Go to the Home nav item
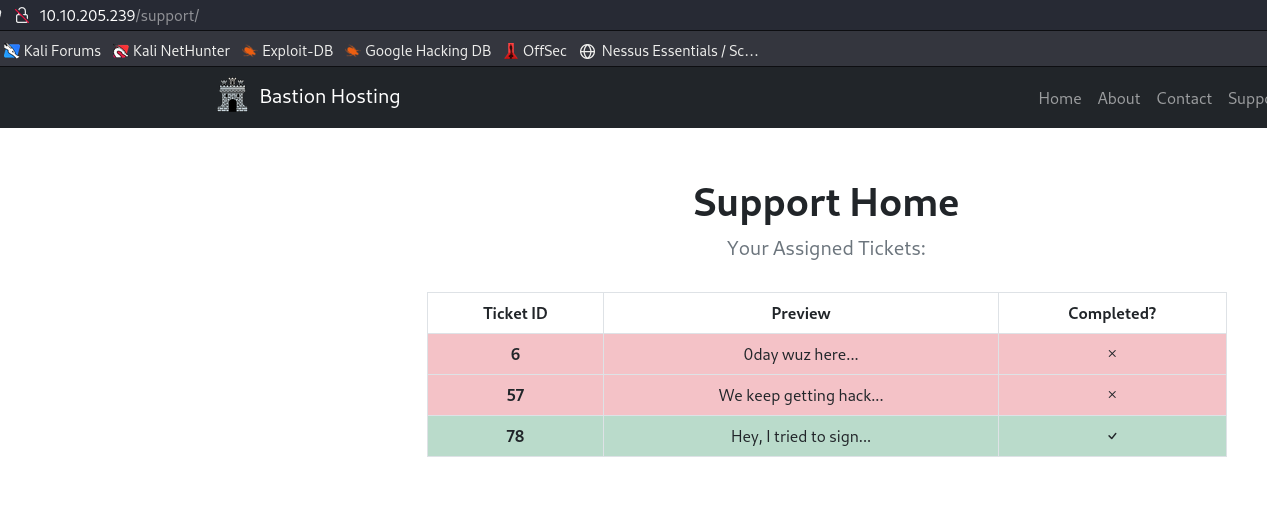This screenshot has height=524, width=1267. (1060, 98)
